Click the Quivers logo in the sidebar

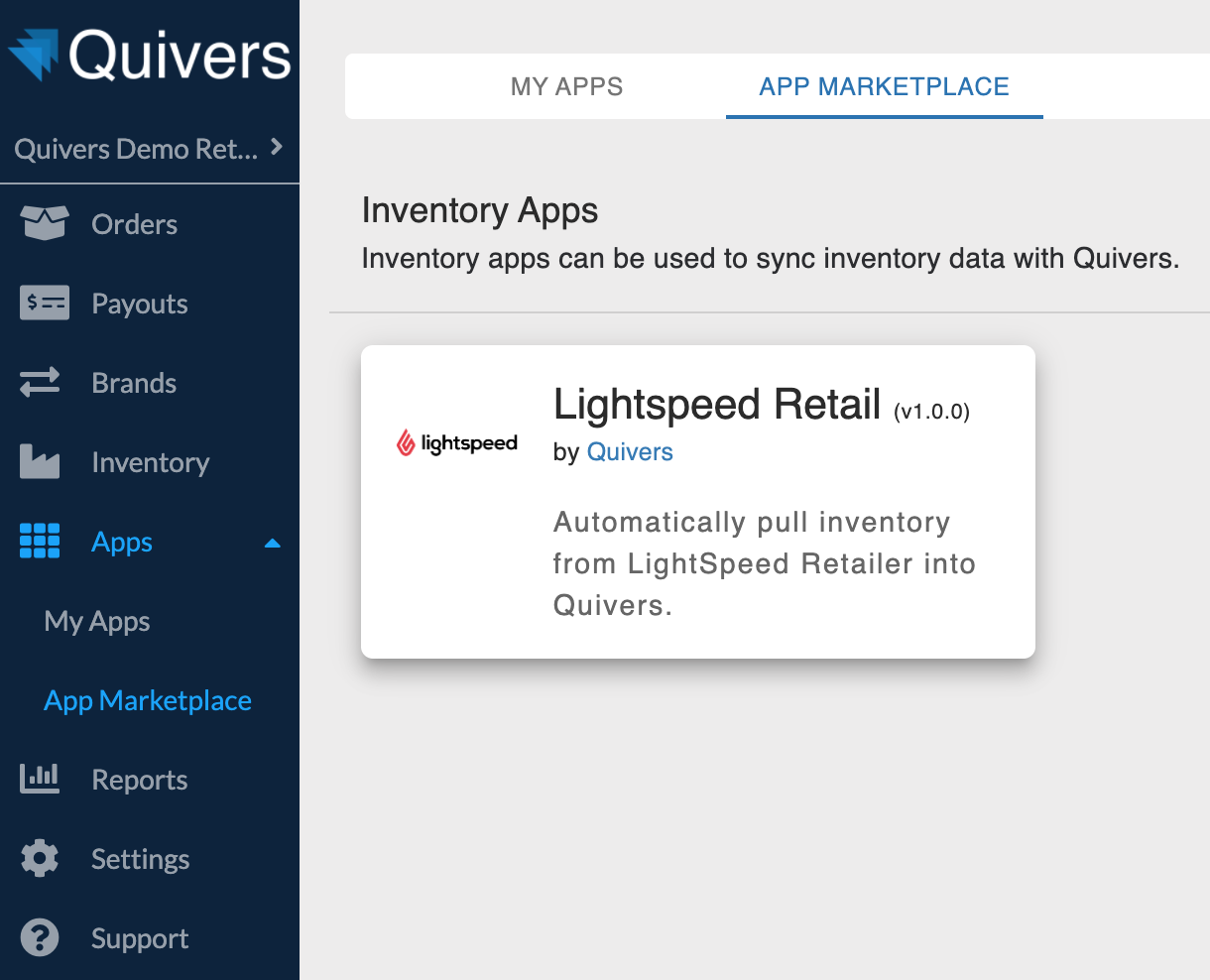click(x=150, y=55)
